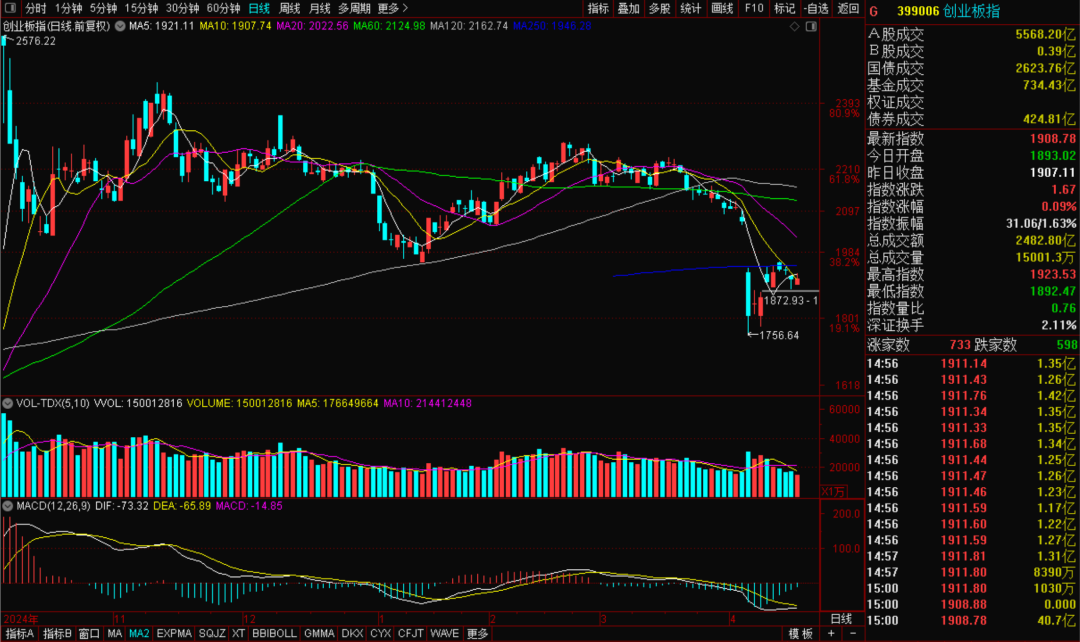Apply the BBIBOLL indicator tab

pyautogui.click(x=274, y=634)
